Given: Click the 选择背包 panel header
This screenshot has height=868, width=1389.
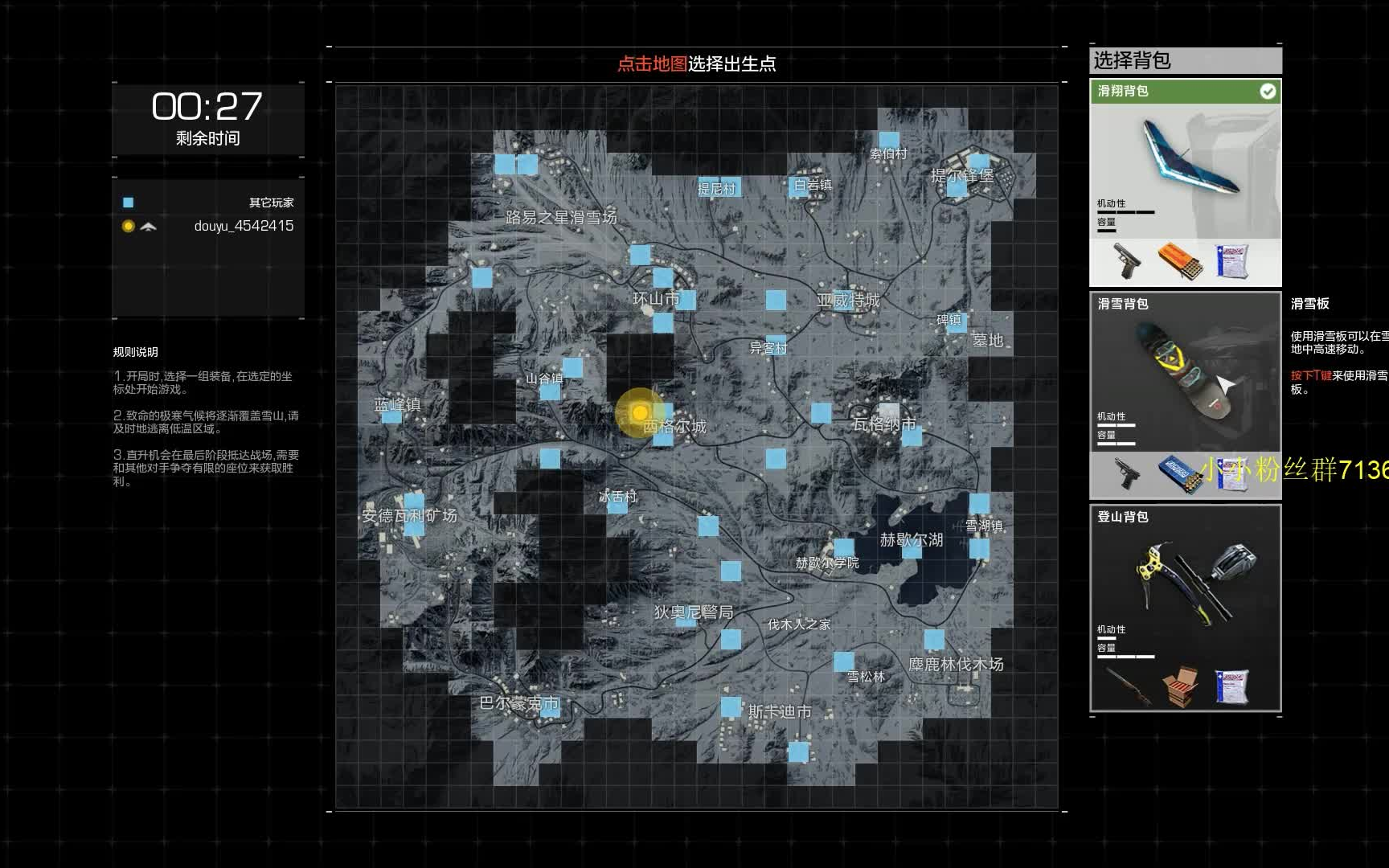Looking at the screenshot, I should coord(1185,60).
